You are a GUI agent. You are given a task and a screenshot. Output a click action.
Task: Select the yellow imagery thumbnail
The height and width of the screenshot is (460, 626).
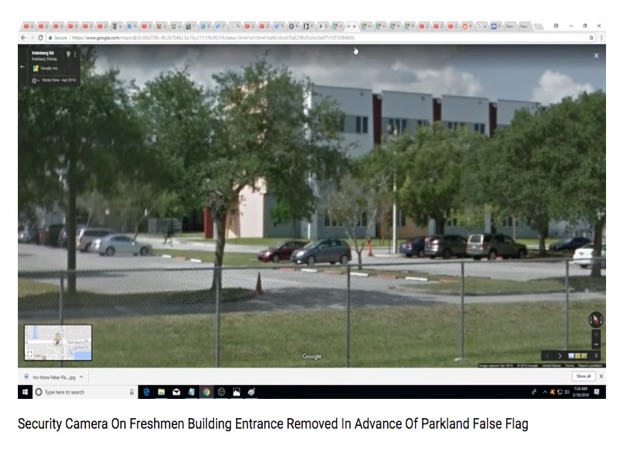(x=578, y=356)
